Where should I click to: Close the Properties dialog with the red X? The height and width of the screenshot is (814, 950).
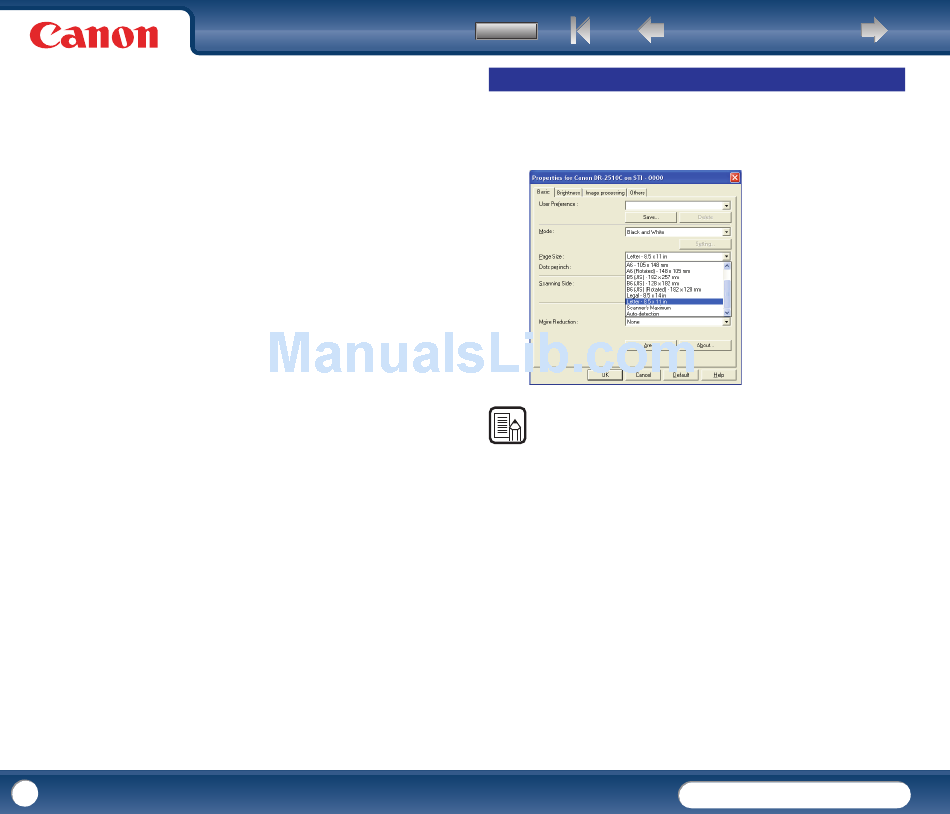tap(734, 177)
